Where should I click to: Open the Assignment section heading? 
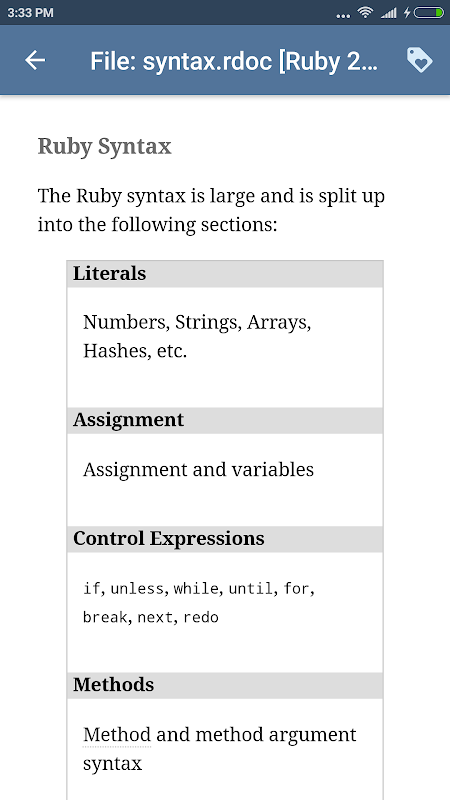[128, 420]
